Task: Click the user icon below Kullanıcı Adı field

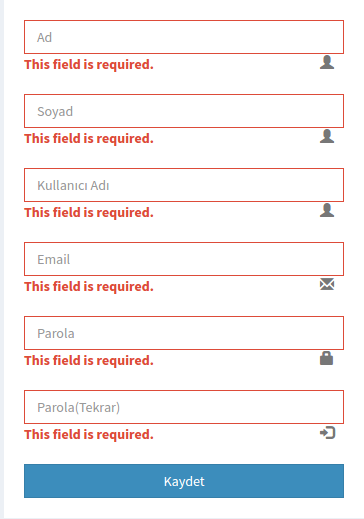Action: pos(327,210)
